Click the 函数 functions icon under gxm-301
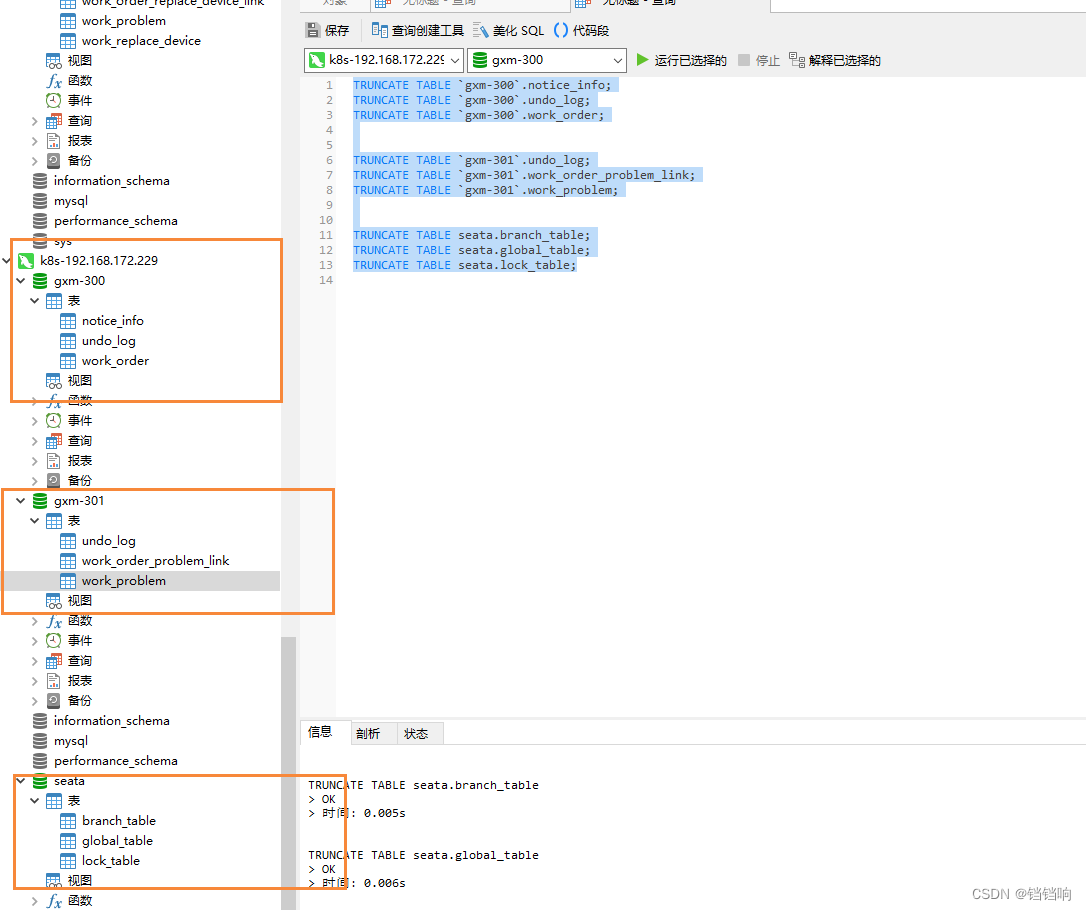The height and width of the screenshot is (910, 1086). tap(53, 621)
